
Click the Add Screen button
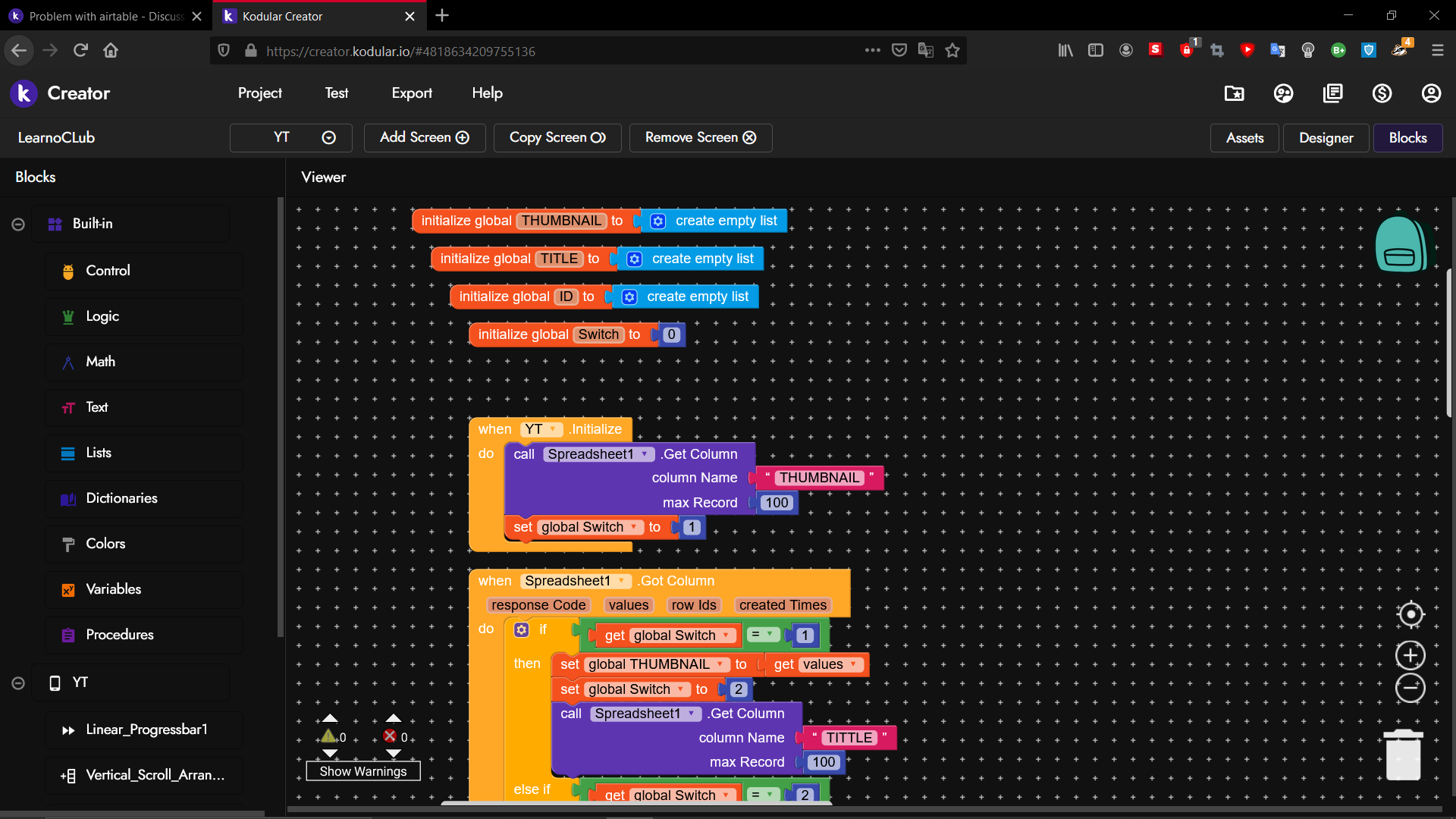point(424,138)
